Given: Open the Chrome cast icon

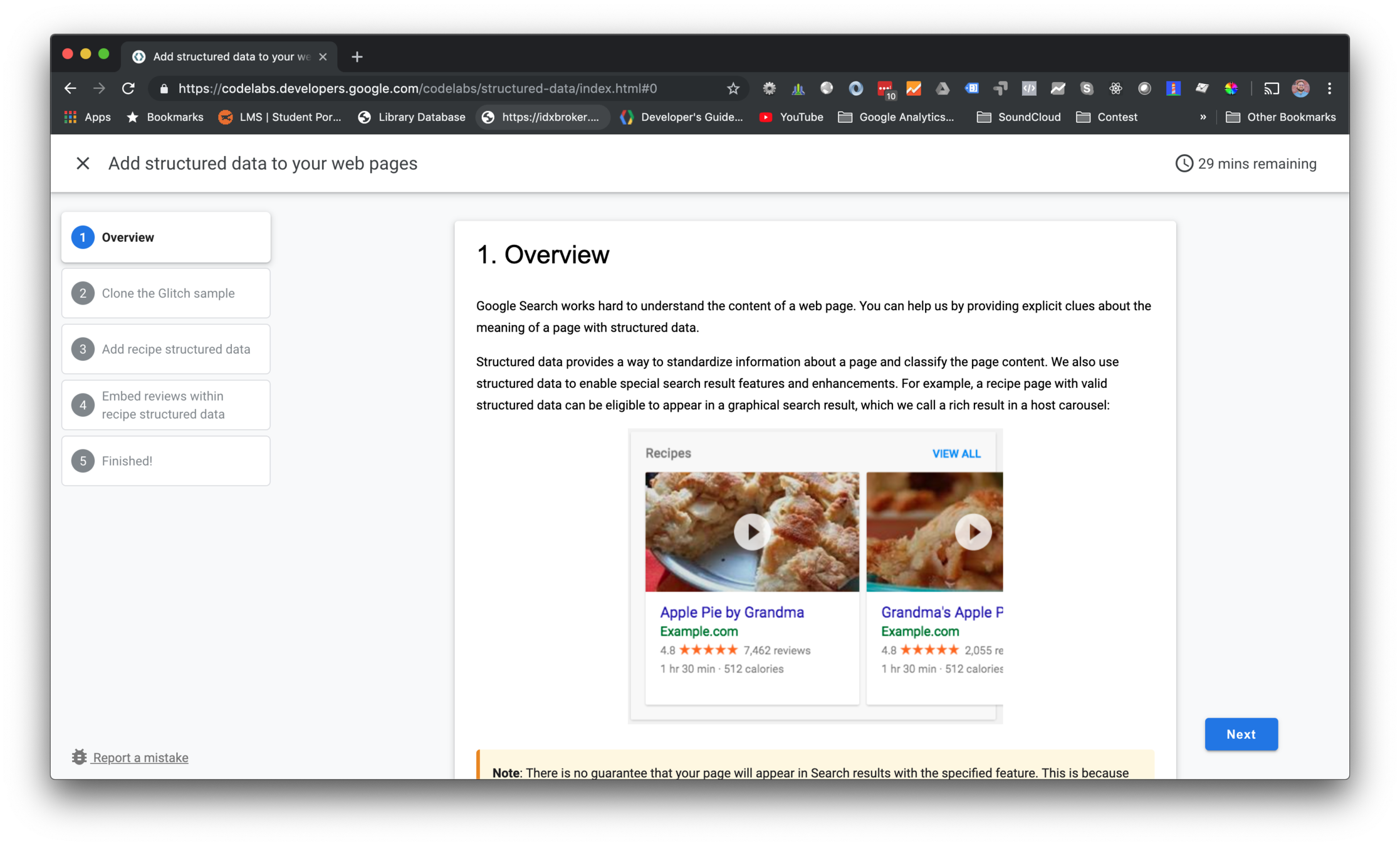Looking at the screenshot, I should pyautogui.click(x=1271, y=88).
